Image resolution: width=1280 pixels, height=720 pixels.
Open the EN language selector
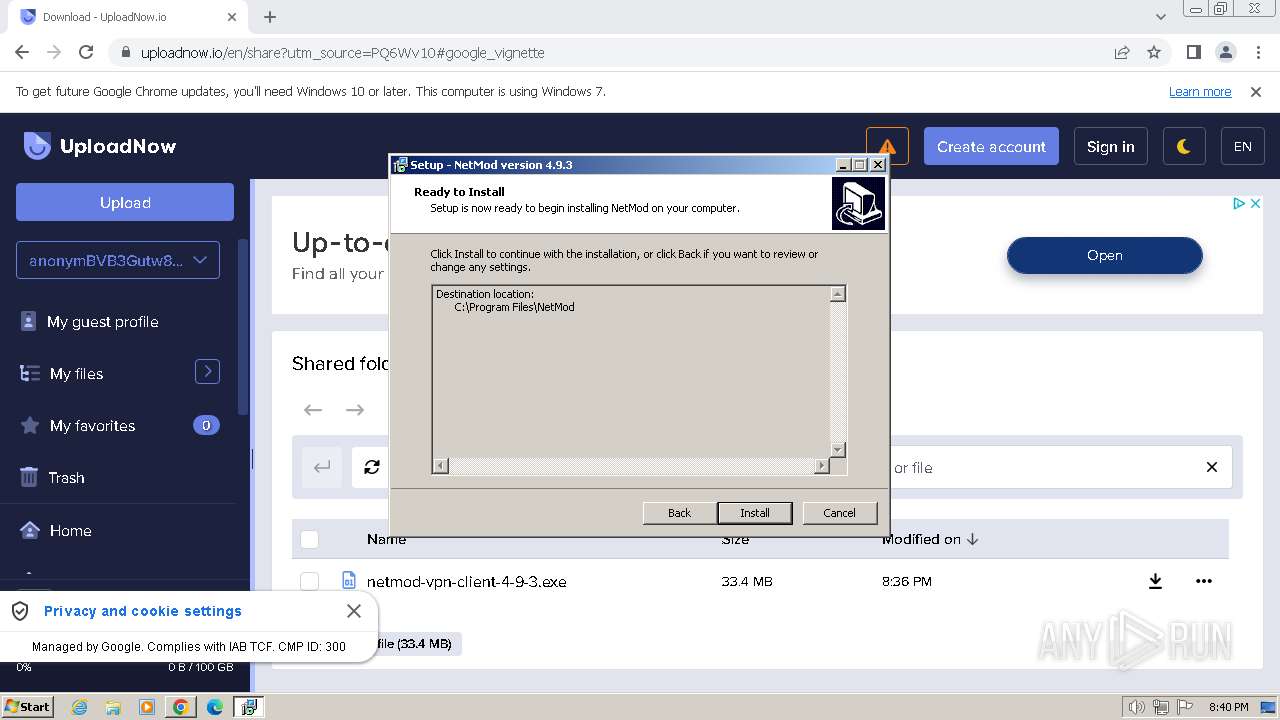pyautogui.click(x=1243, y=147)
